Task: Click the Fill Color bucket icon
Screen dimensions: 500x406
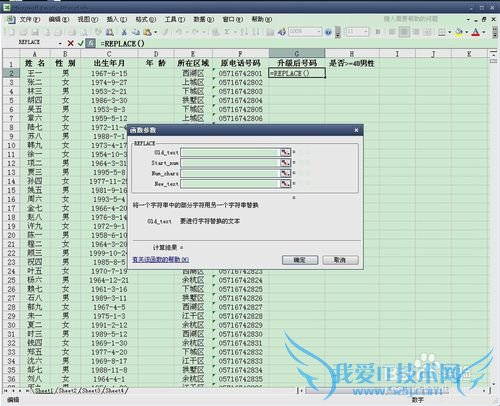Action: pos(459,32)
